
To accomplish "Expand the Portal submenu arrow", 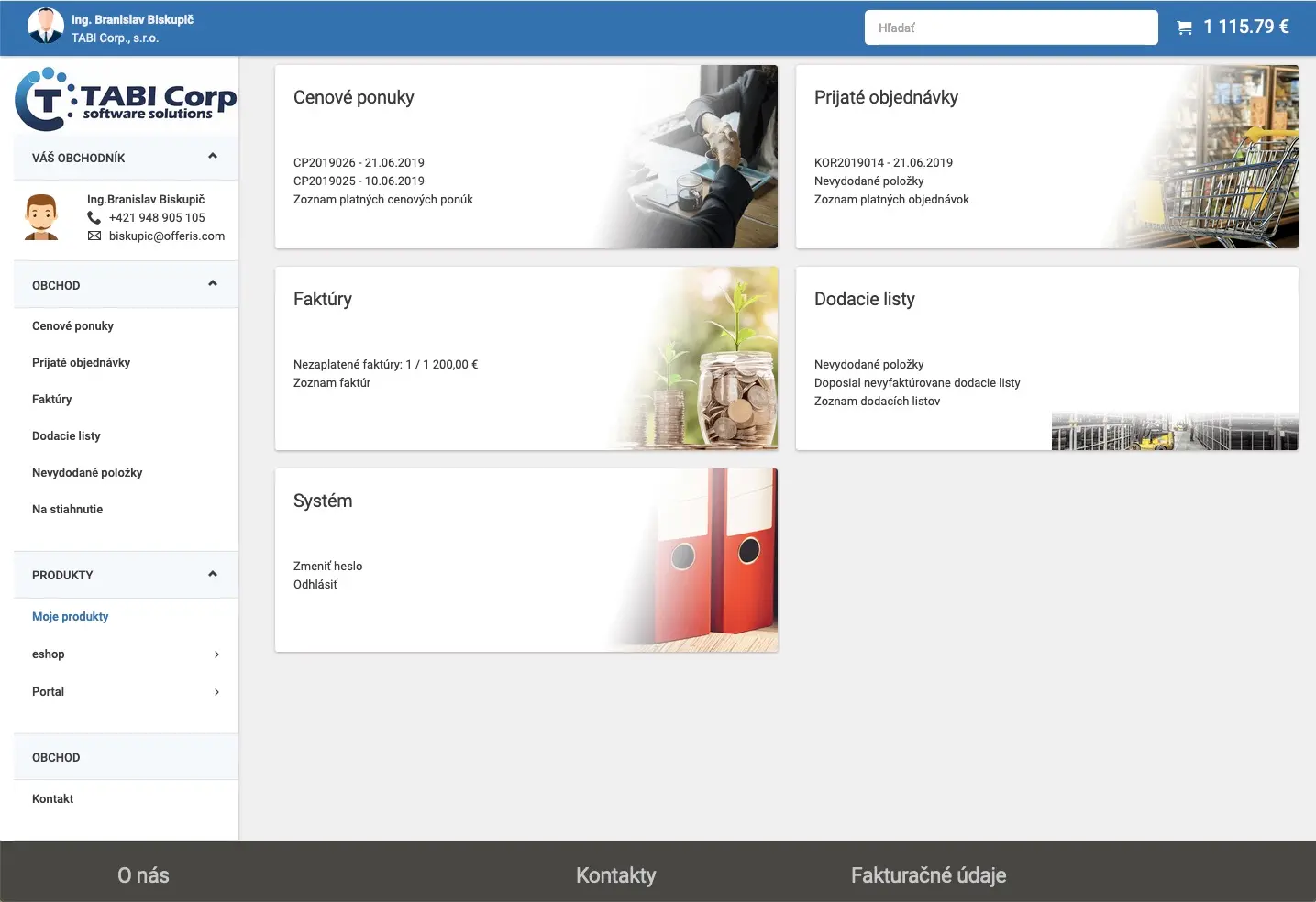I will [216, 692].
